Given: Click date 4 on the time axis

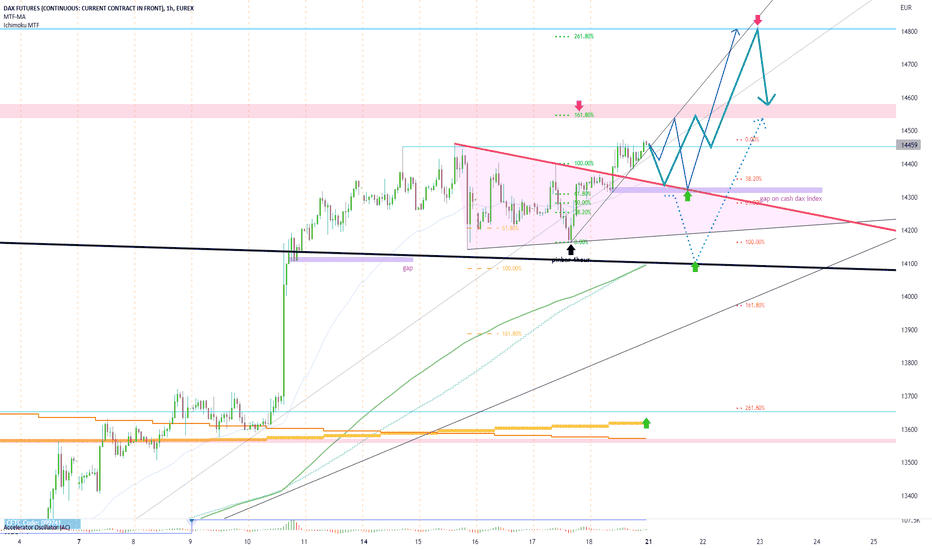Looking at the screenshot, I should 20,542.
